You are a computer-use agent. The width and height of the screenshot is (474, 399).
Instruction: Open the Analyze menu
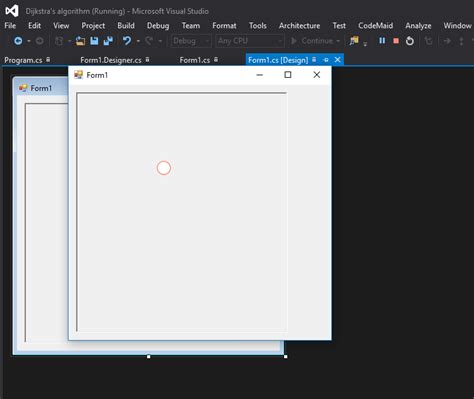tap(418, 26)
